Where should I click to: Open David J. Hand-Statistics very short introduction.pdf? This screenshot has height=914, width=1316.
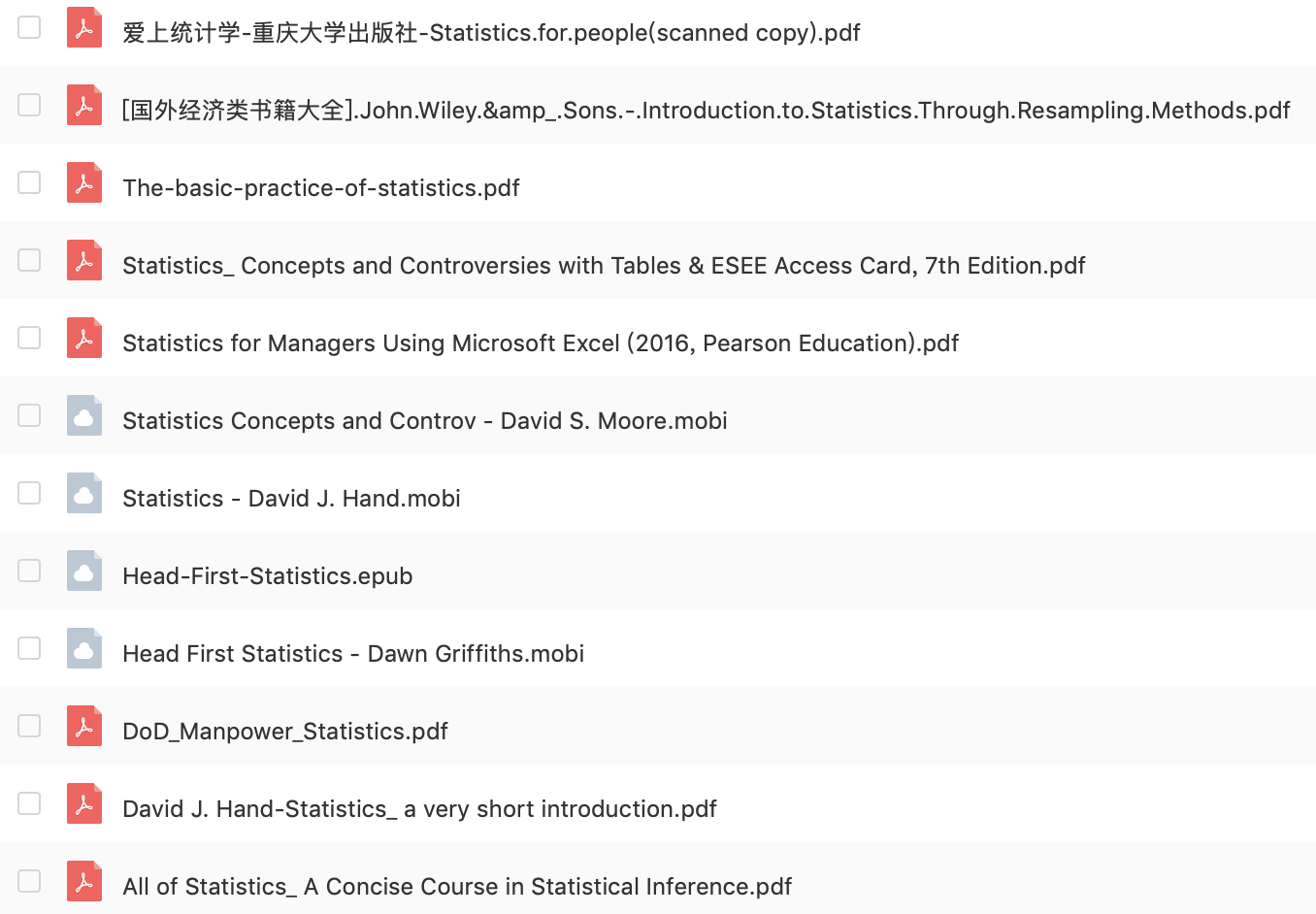click(x=419, y=809)
